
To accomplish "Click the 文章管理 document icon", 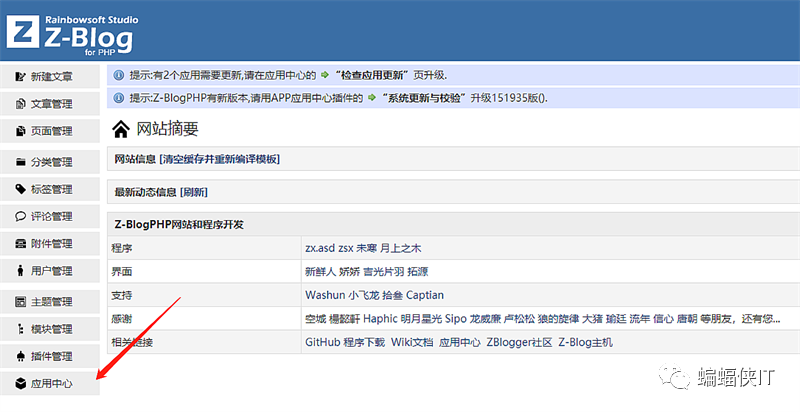I will point(20,104).
